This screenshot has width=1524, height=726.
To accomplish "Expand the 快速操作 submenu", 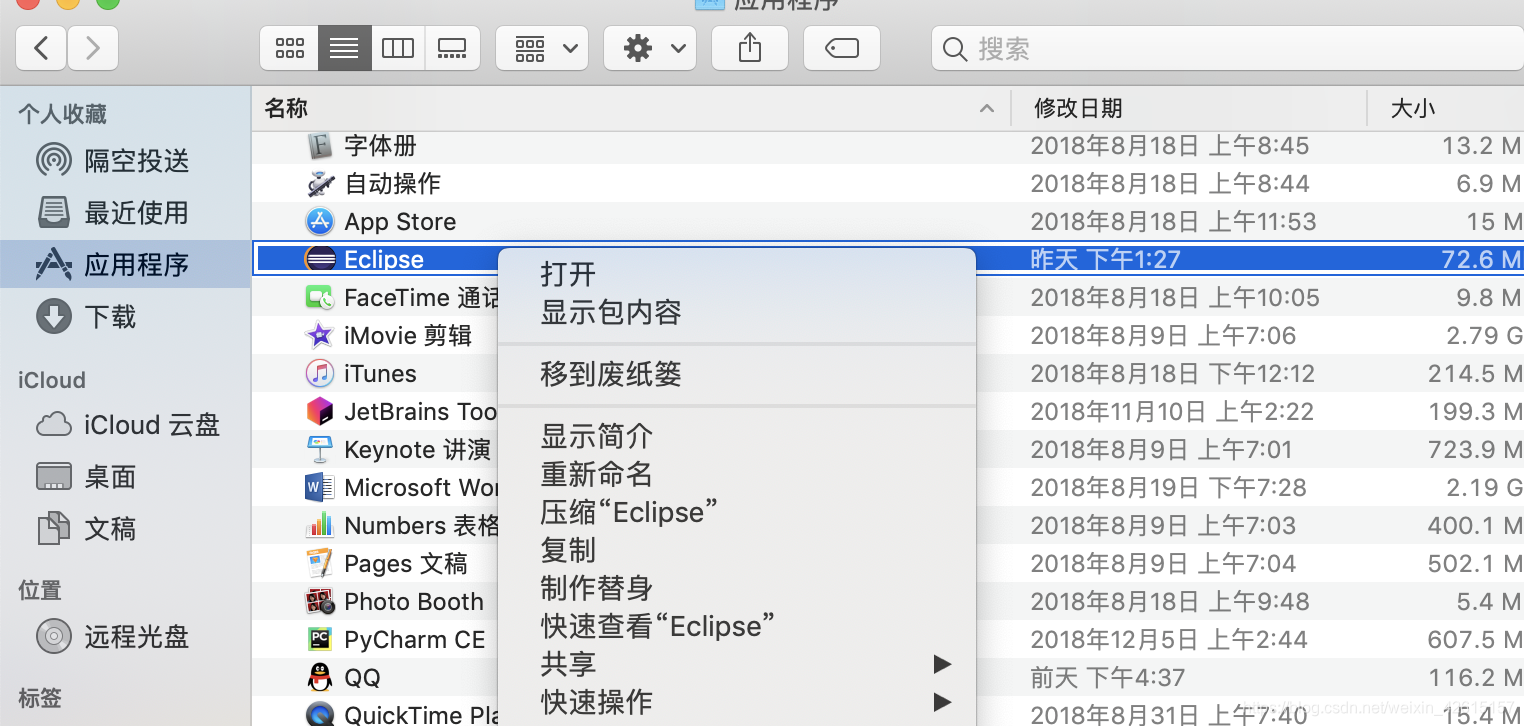I will 736,702.
